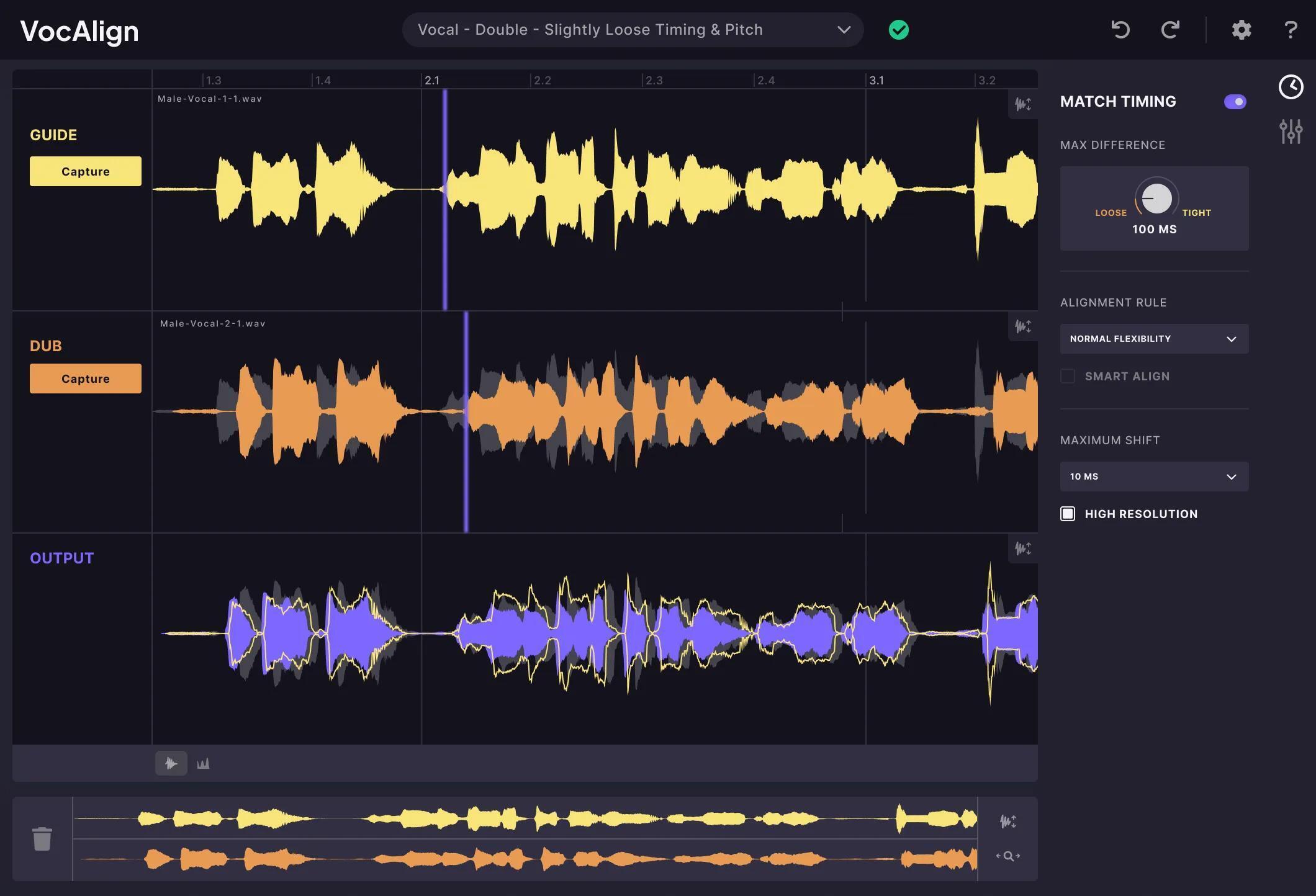Open the Normal Flexibility alignment rule dropdown
Viewport: 1316px width, 896px height.
pos(1153,339)
